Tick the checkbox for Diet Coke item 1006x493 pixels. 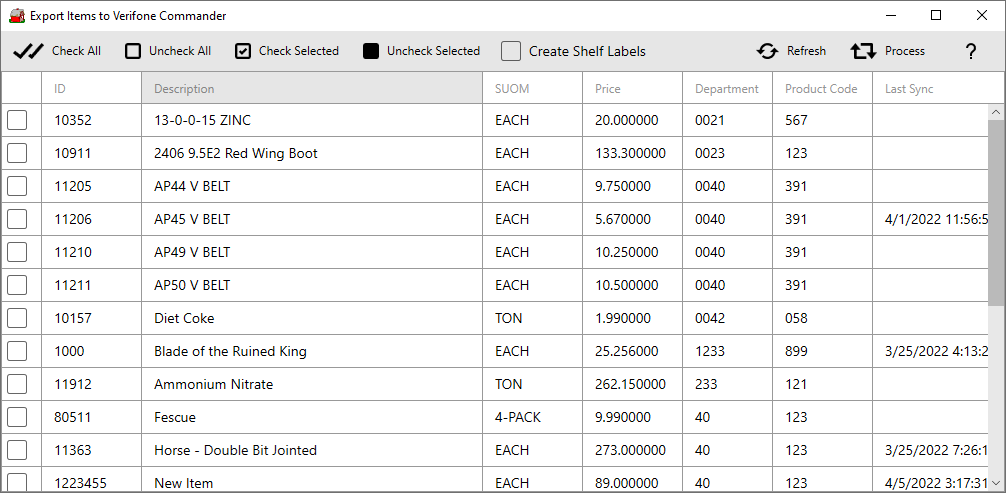(18, 318)
